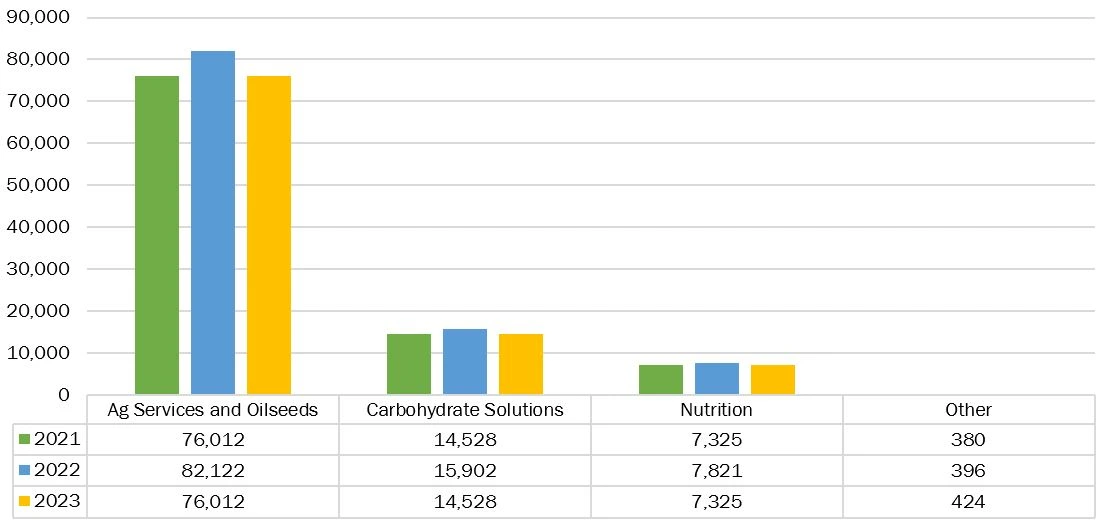Screen dimensions: 1104x527
Task: Select the yellow 2023 Ag Services bar
Action: click(269, 235)
